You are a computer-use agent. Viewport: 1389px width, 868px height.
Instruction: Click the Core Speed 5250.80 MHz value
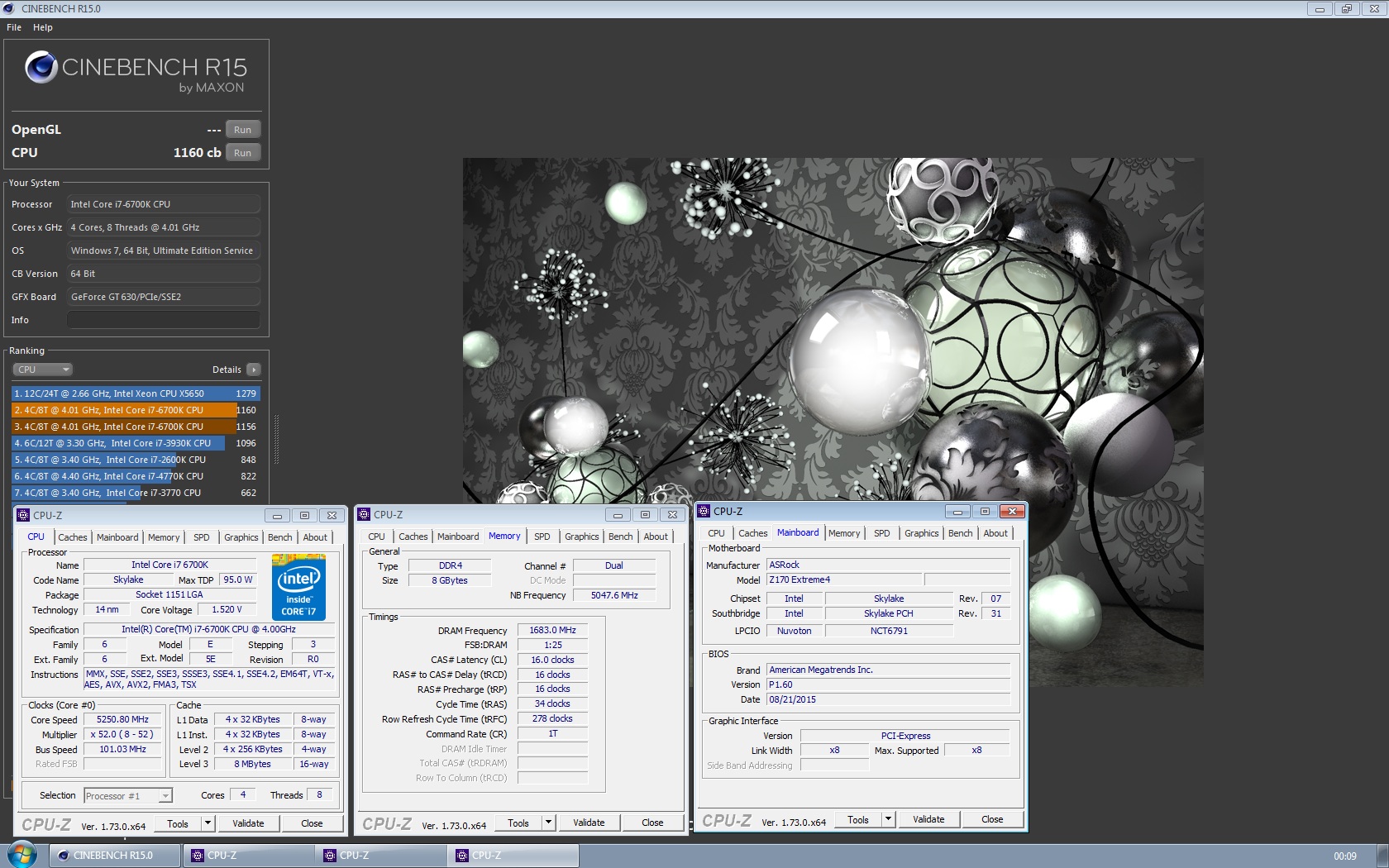pyautogui.click(x=122, y=720)
